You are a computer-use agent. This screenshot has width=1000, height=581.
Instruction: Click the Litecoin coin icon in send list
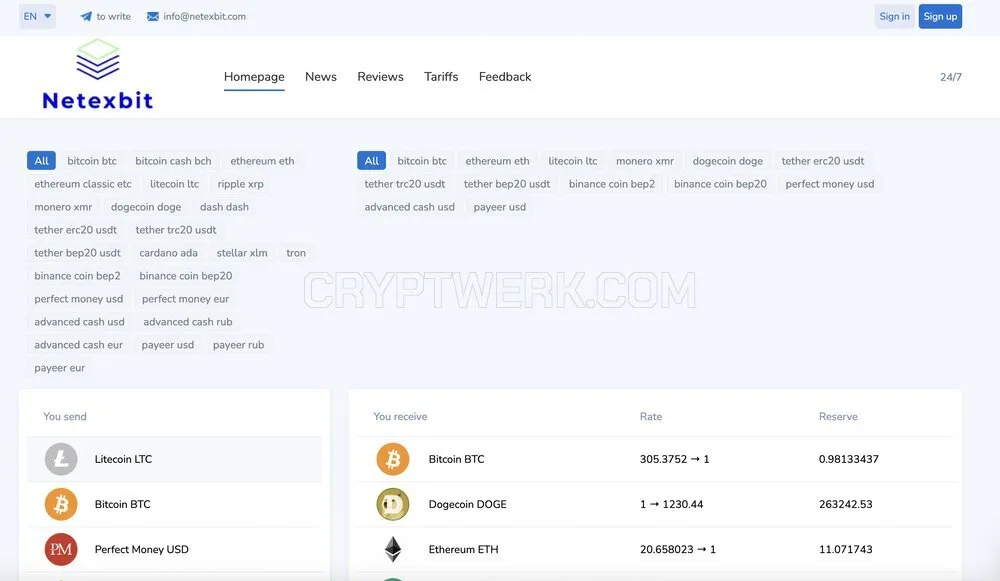pos(61,459)
